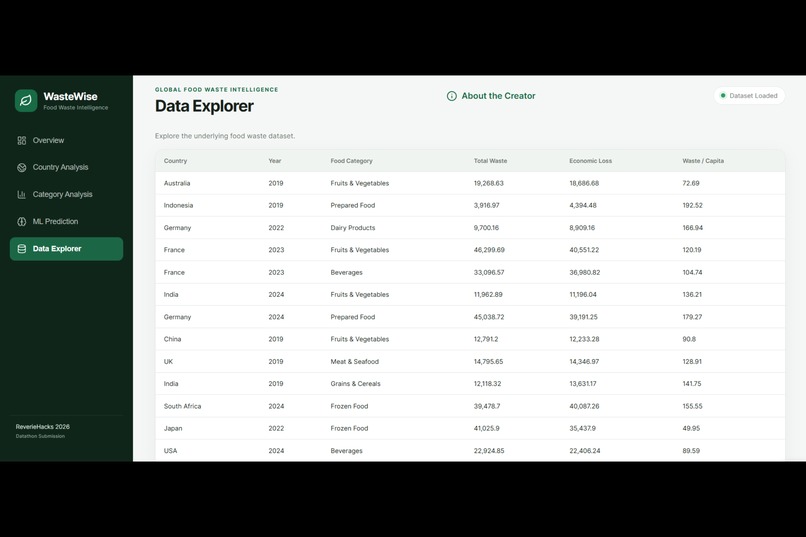Click the Country Analysis globe icon
This screenshot has height=537, width=806.
(x=22, y=168)
